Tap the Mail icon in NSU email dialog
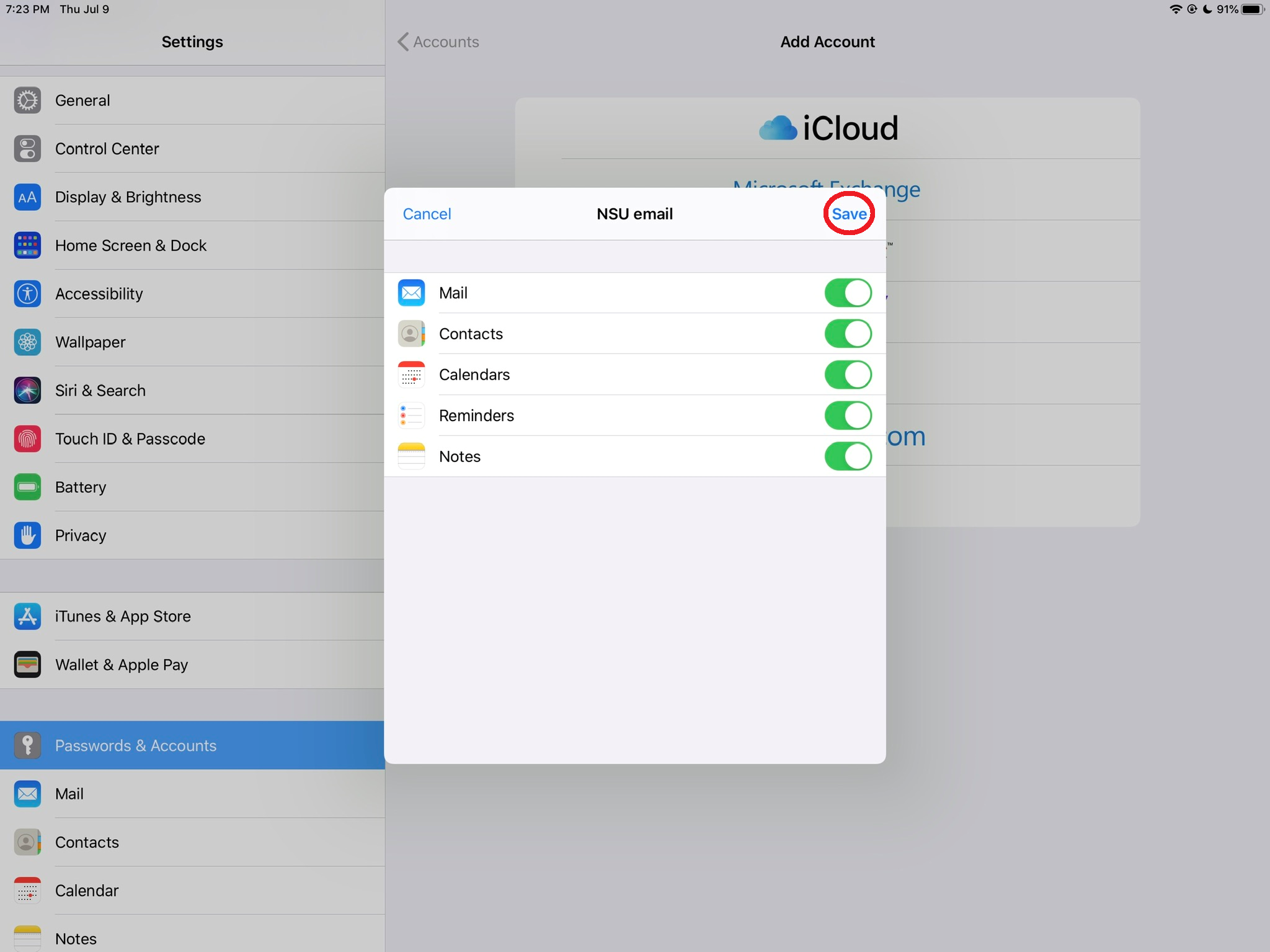Screen dimensions: 1270x952 click(x=411, y=293)
